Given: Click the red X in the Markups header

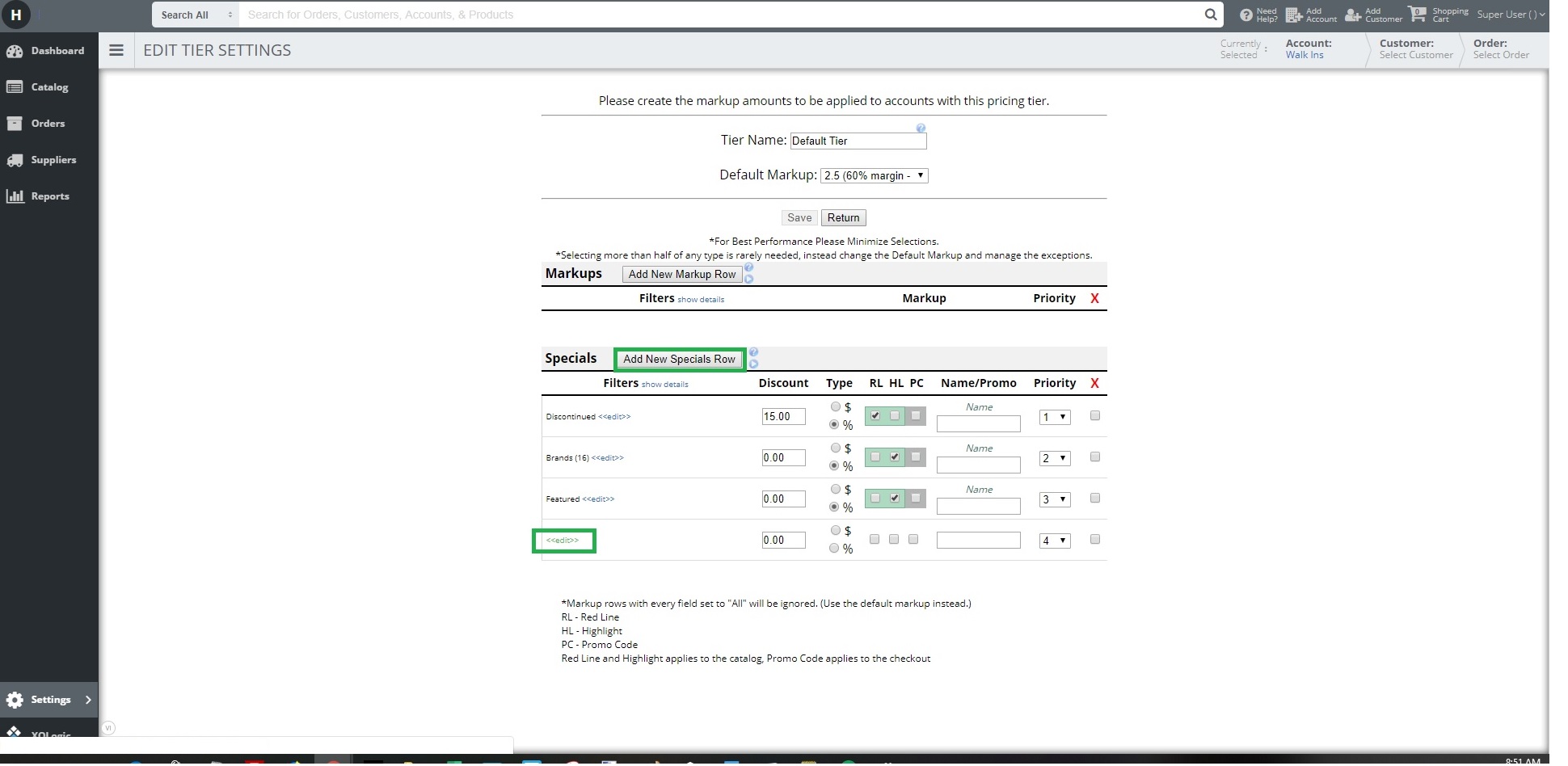Looking at the screenshot, I should pyautogui.click(x=1095, y=298).
